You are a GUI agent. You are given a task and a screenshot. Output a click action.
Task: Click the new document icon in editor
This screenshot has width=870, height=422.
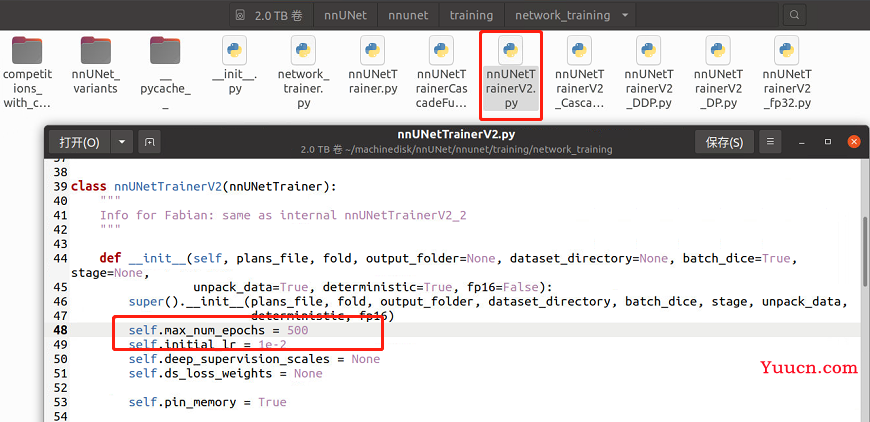coord(149,142)
